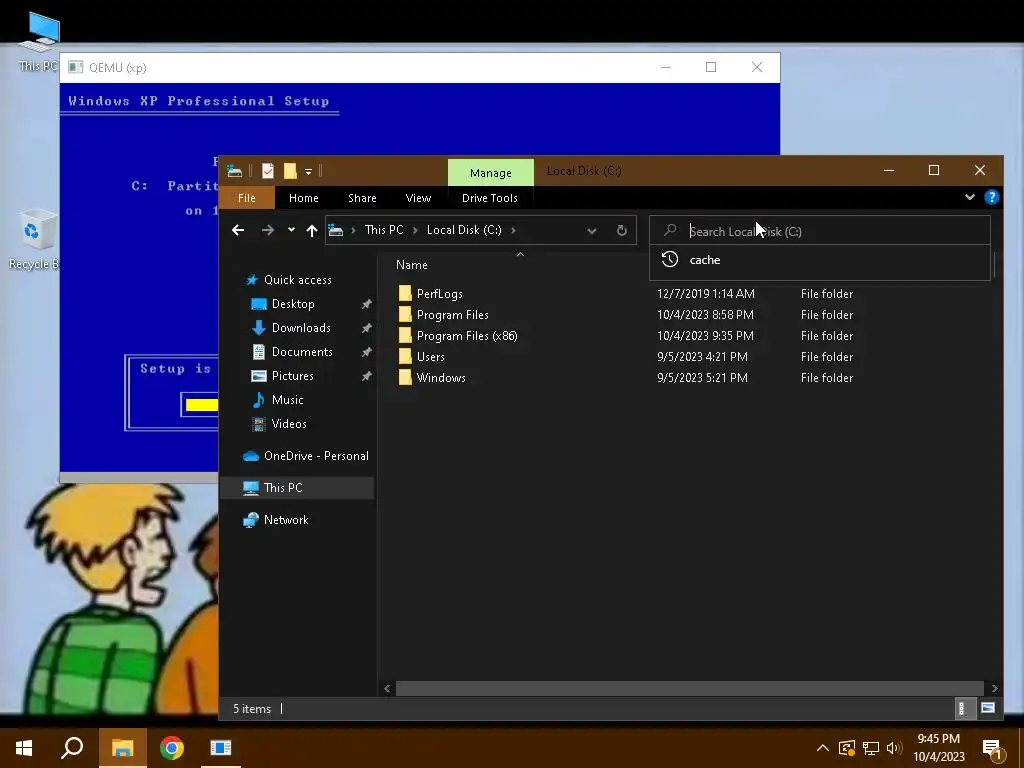Viewport: 1024px width, 768px height.
Task: Go up one level with up arrow
Action: coord(312,230)
